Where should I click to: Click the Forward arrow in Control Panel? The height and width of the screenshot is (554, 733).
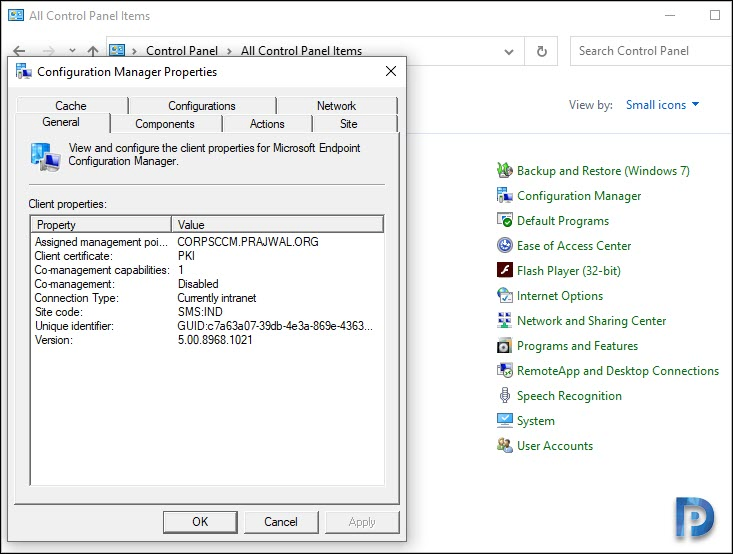[x=49, y=50]
